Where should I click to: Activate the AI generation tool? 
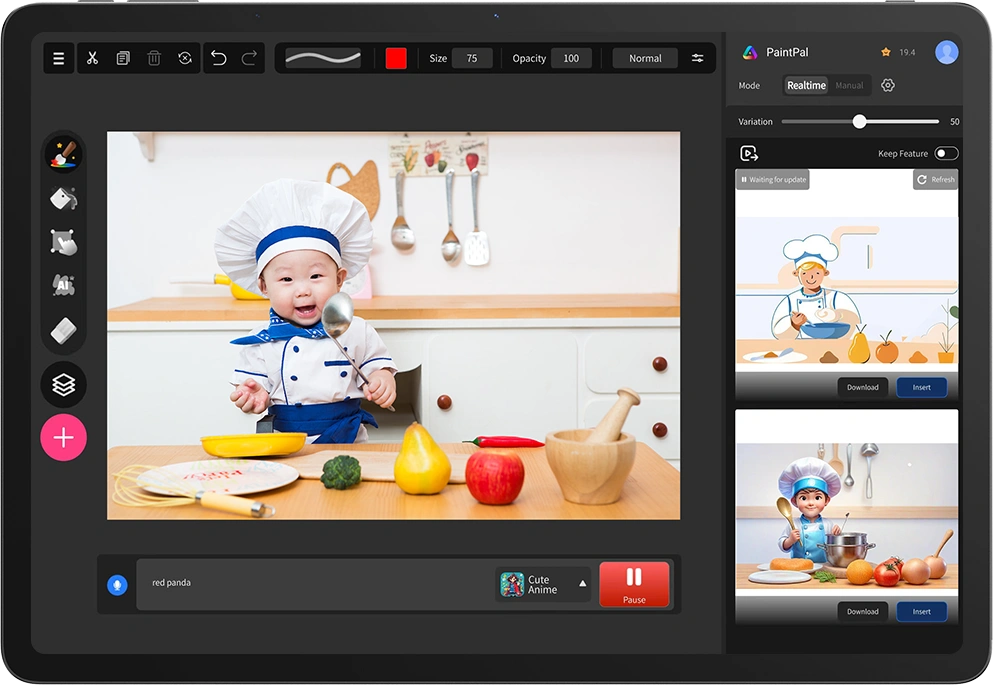[63, 286]
